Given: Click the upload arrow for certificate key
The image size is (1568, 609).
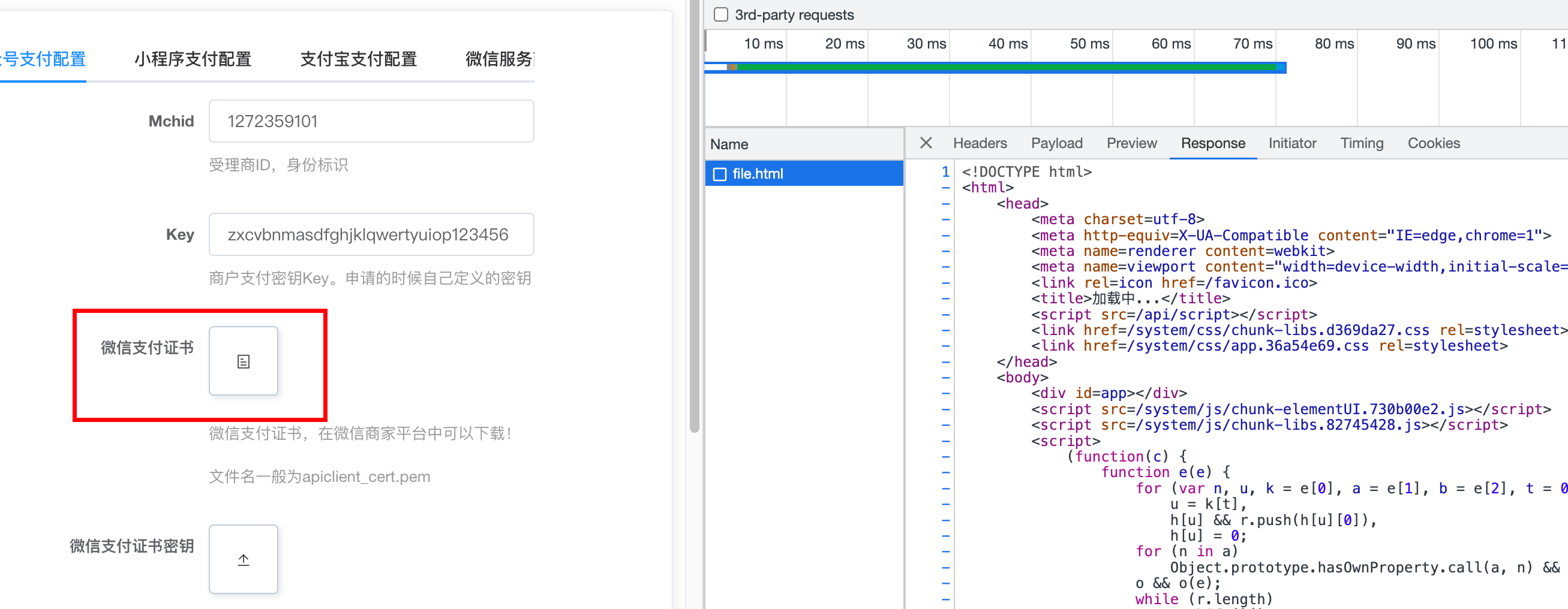Looking at the screenshot, I should 244,560.
